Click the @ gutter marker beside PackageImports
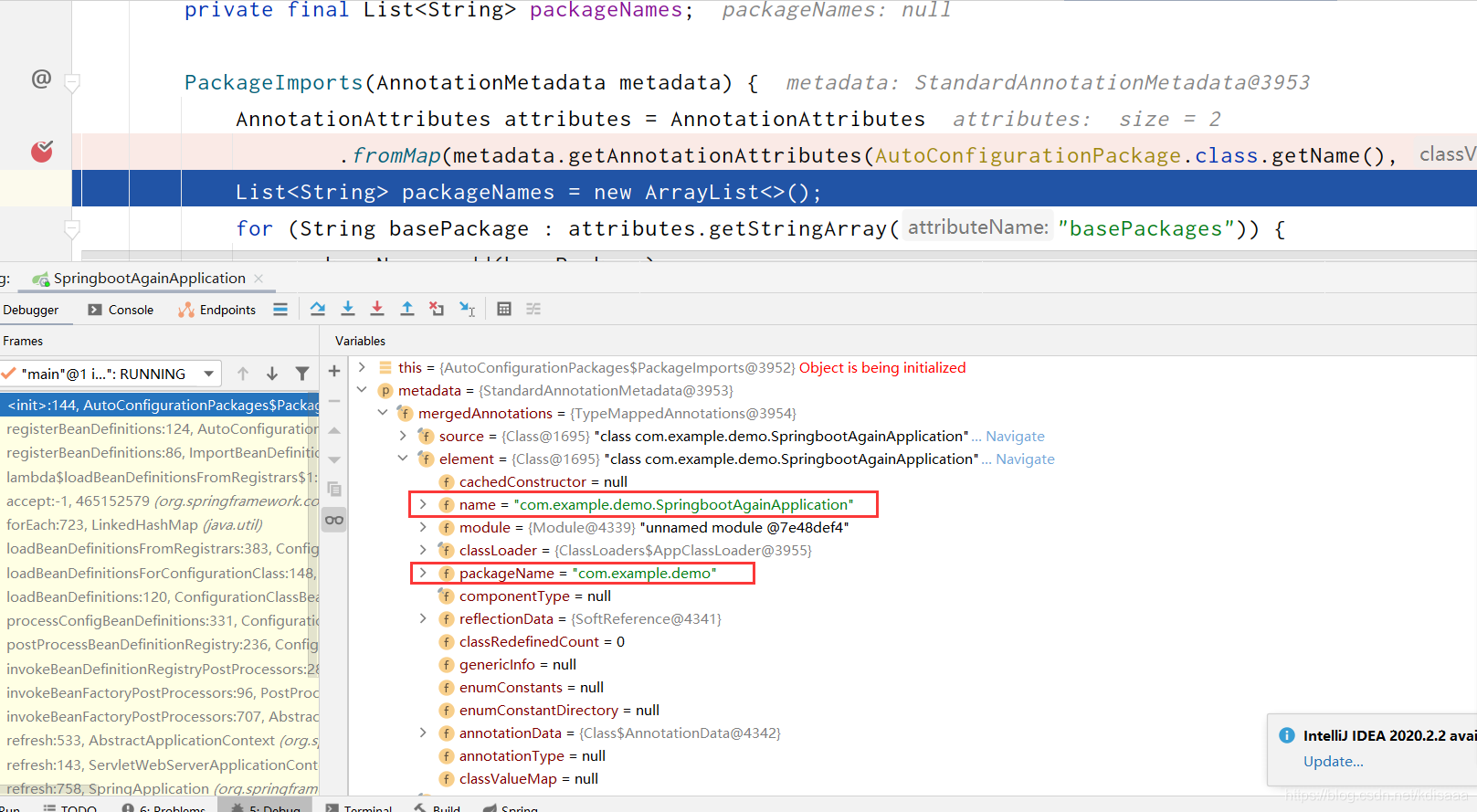This screenshot has height=812, width=1477. pyautogui.click(x=41, y=79)
